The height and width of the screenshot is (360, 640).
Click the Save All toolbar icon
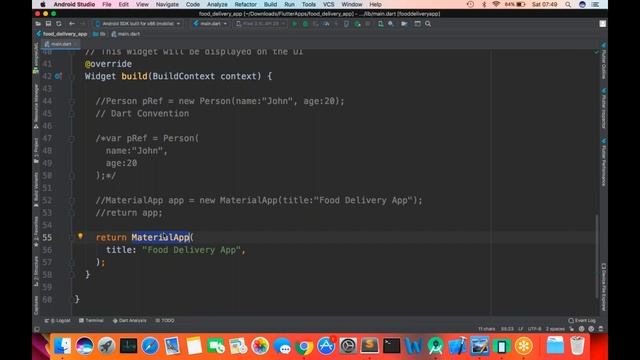pyautogui.click(x=48, y=24)
